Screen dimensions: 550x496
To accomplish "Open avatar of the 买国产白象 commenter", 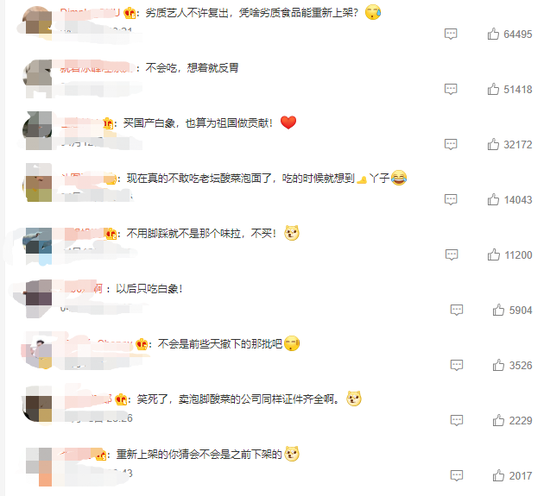I will point(38,130).
